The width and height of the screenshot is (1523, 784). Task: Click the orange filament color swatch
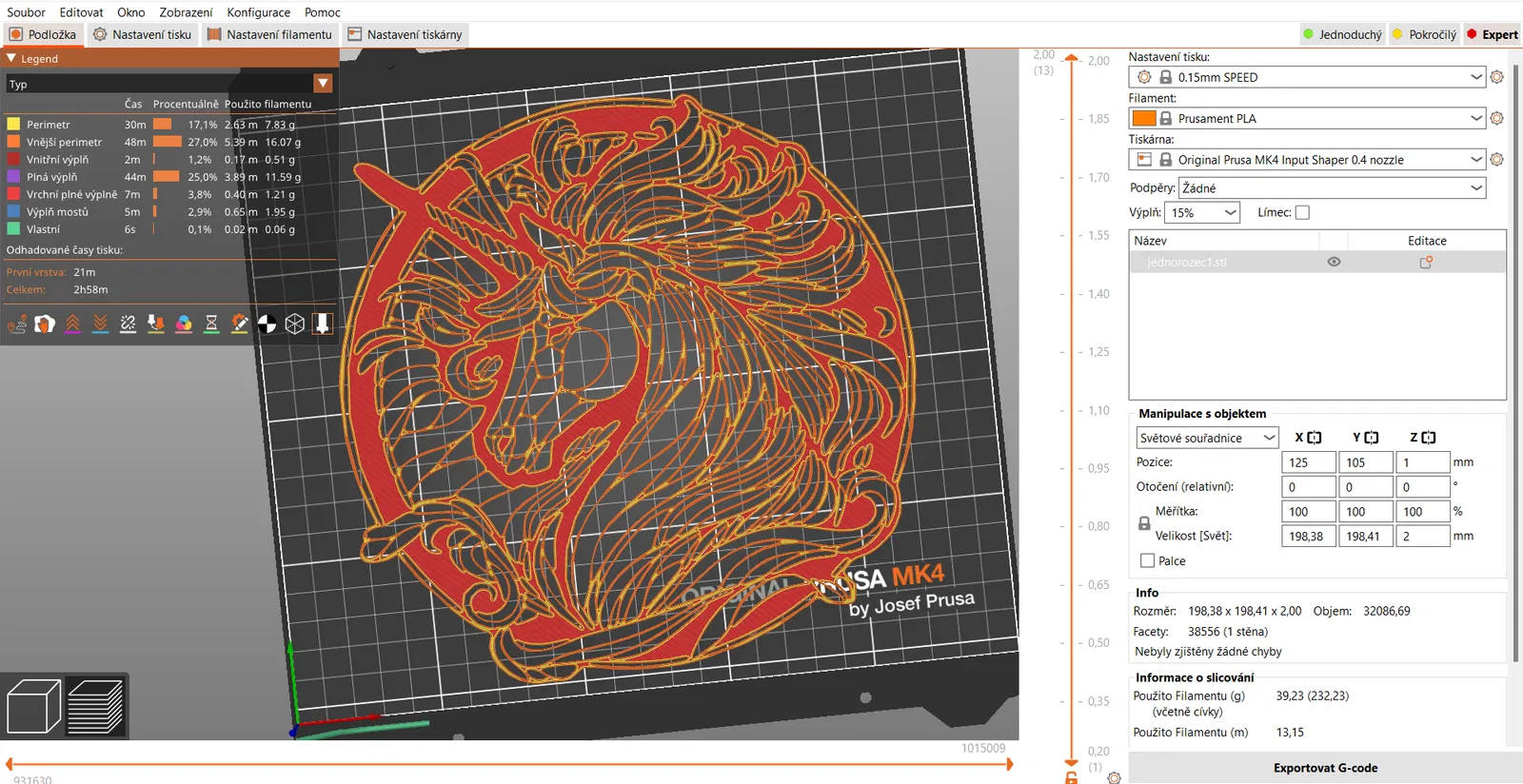pyautogui.click(x=1144, y=118)
